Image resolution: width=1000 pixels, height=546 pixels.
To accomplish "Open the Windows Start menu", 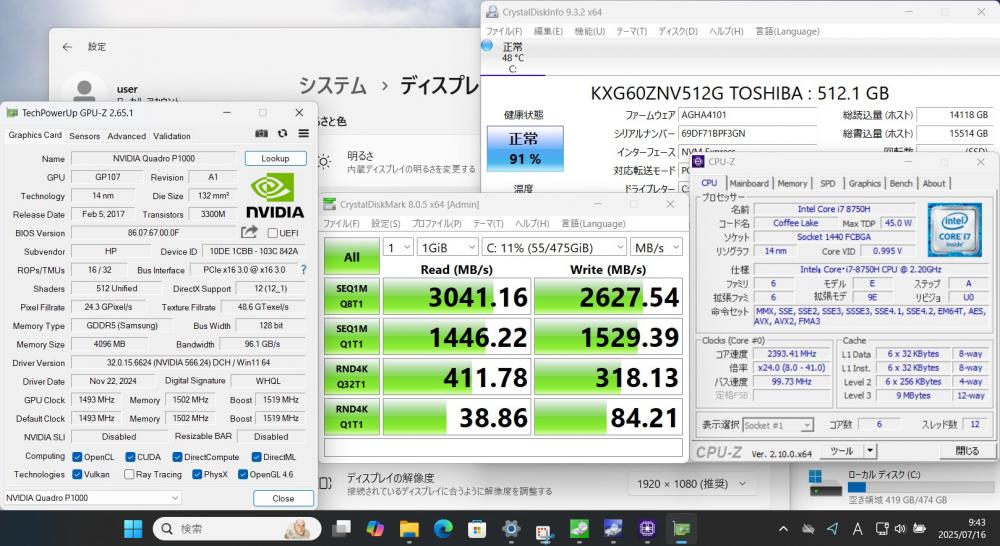I will tap(133, 529).
